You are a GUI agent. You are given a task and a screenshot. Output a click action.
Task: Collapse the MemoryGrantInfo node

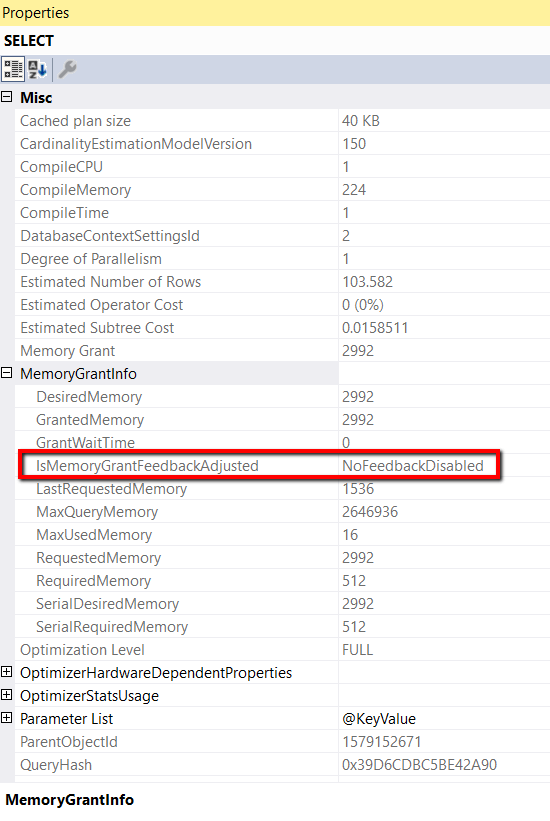[7, 373]
